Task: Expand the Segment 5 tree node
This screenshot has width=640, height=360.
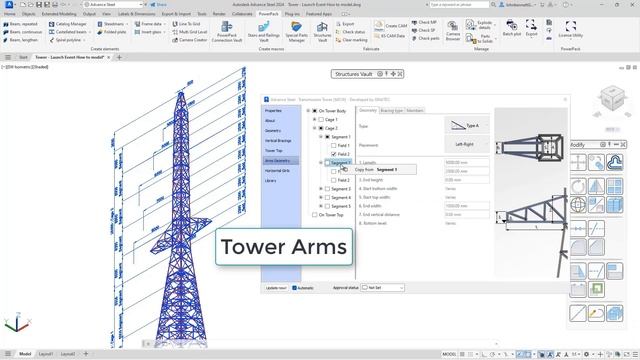Action: click(x=321, y=206)
